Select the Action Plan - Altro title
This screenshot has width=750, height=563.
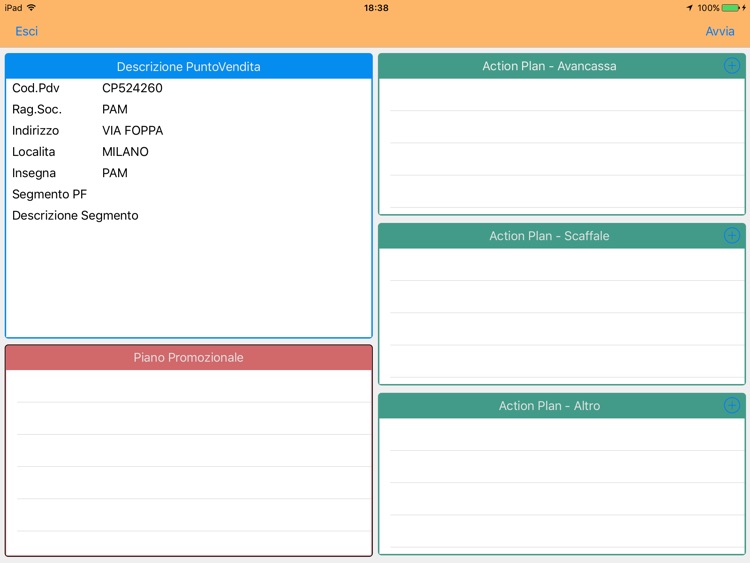tap(549, 406)
